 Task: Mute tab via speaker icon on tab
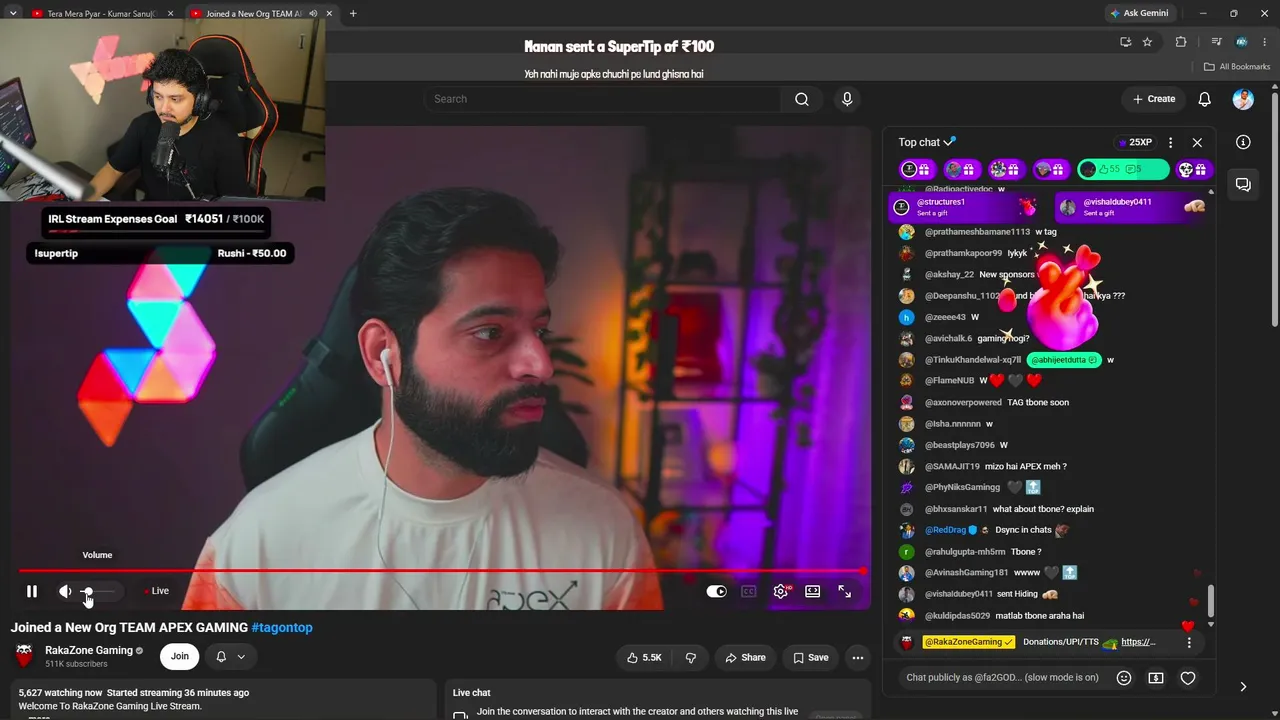coord(313,14)
